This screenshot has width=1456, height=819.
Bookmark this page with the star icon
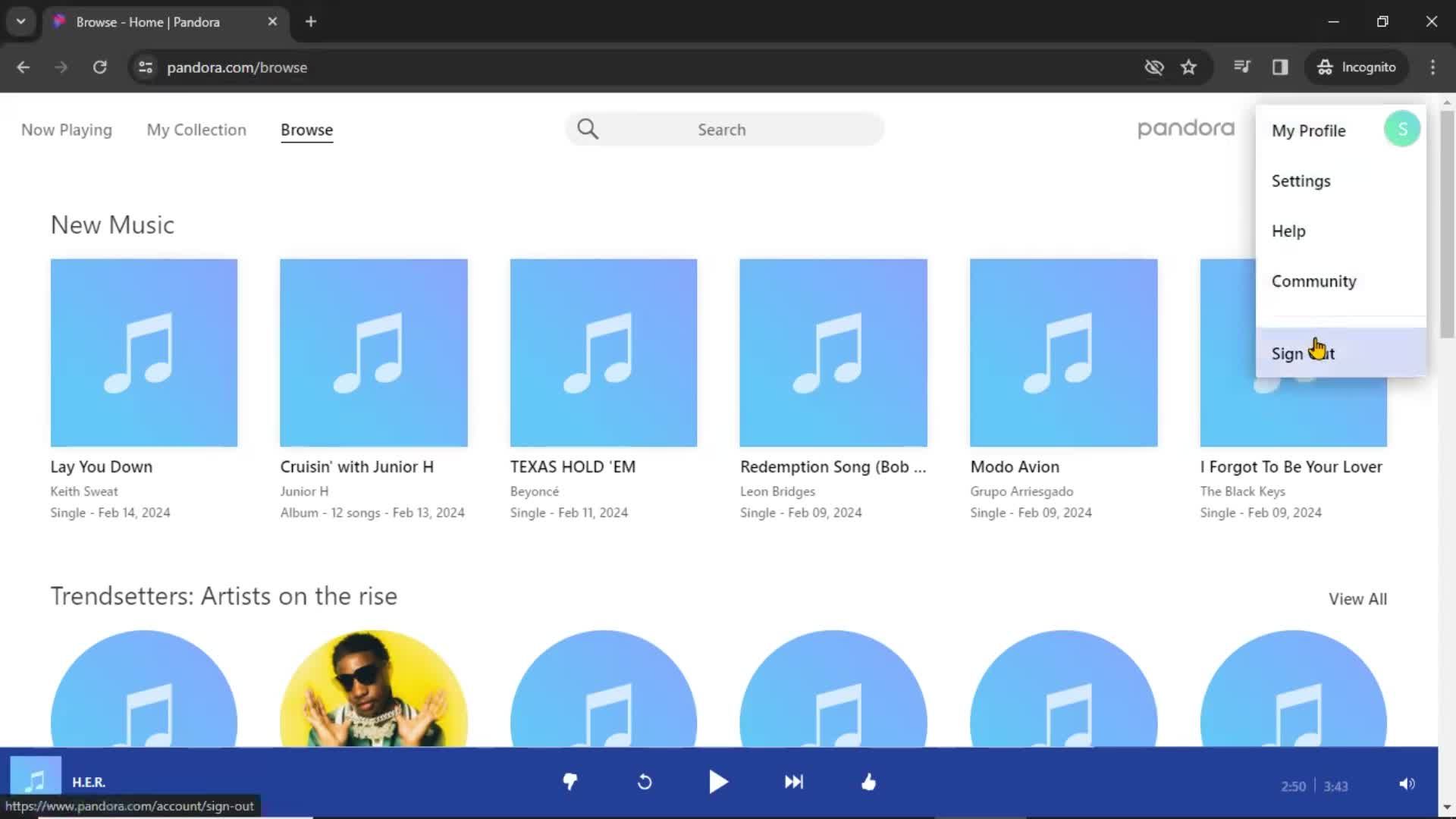[1188, 67]
